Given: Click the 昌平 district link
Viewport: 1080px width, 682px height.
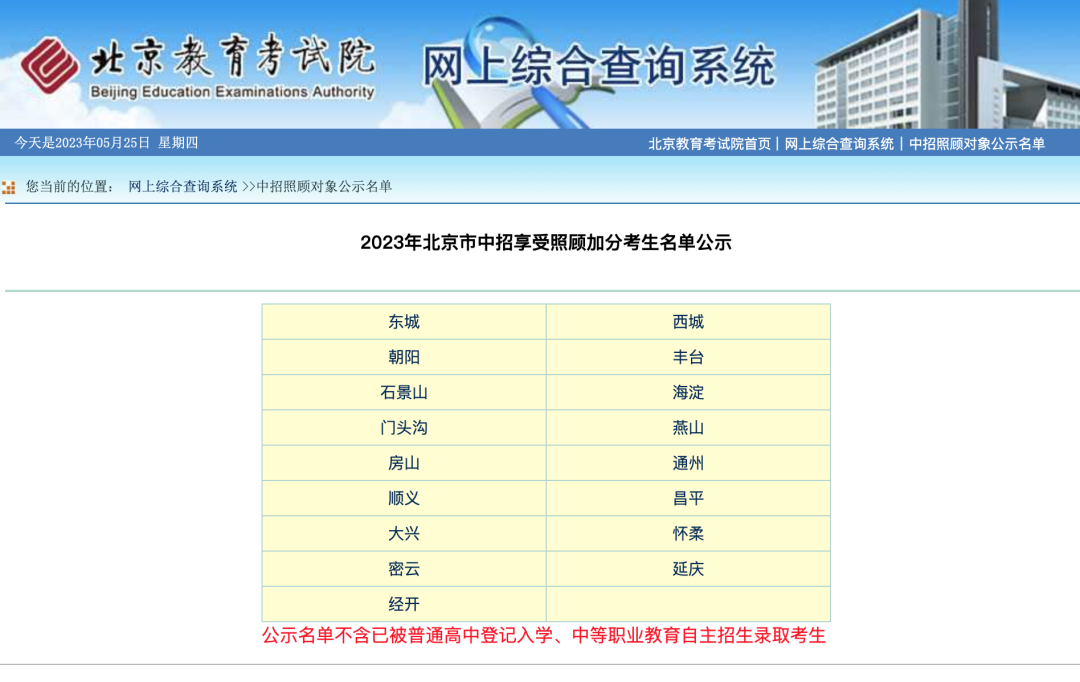Looking at the screenshot, I should [688, 498].
